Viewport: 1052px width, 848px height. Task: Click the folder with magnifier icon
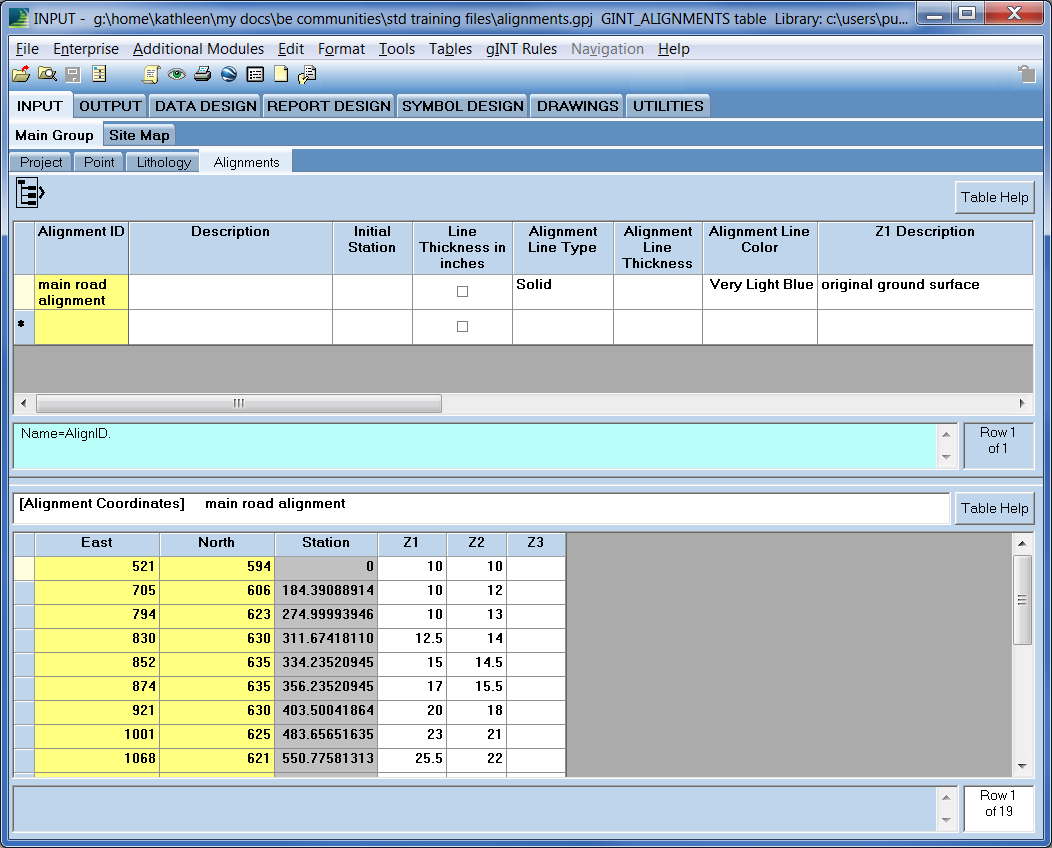(x=47, y=74)
